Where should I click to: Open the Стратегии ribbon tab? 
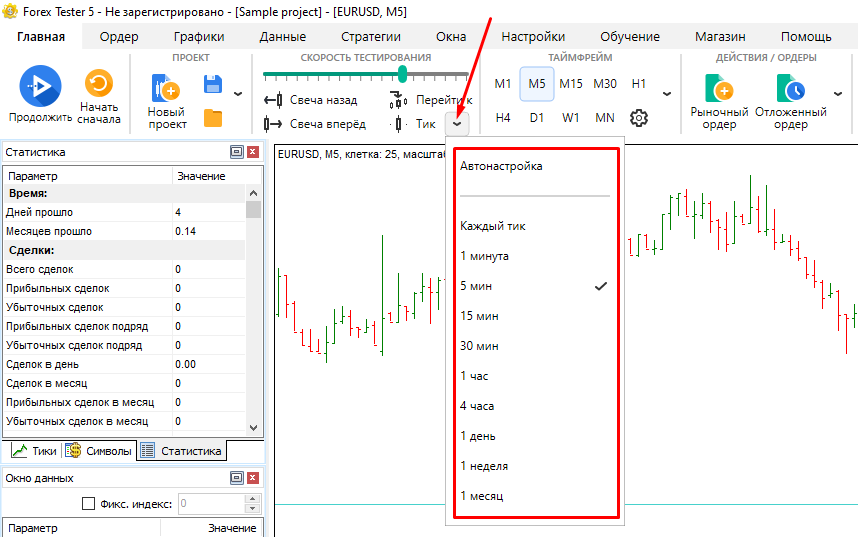[x=370, y=37]
